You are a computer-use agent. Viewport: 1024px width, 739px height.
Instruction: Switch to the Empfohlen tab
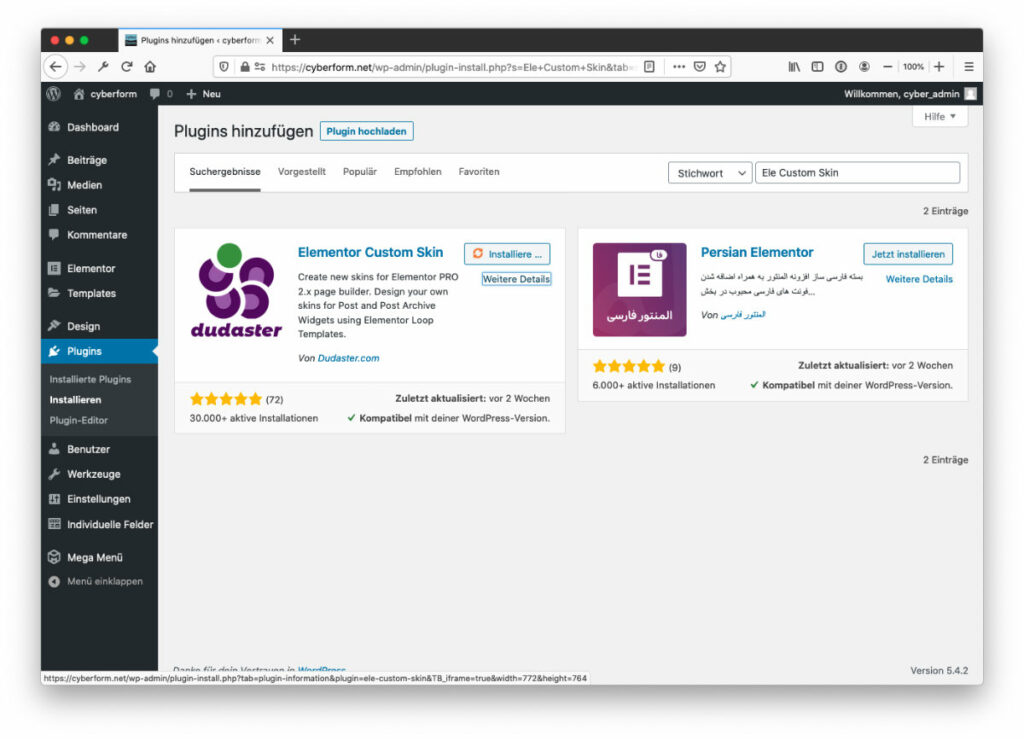click(x=418, y=172)
